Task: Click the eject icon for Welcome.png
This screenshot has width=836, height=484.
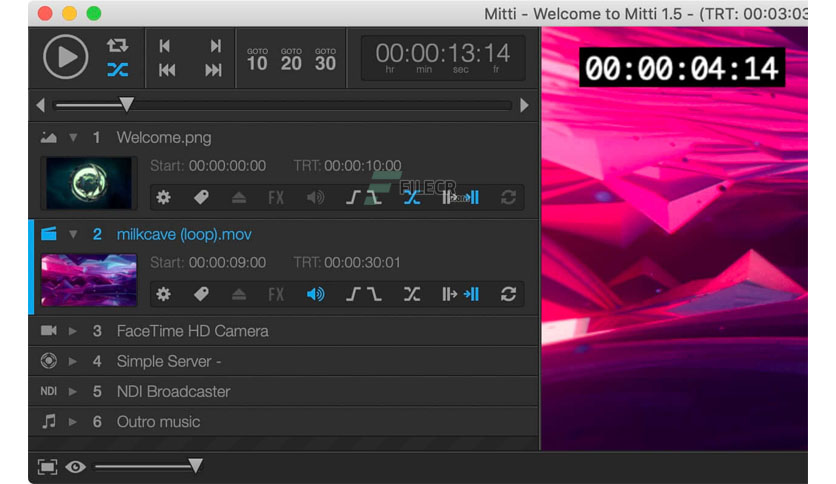Action: coord(239,198)
